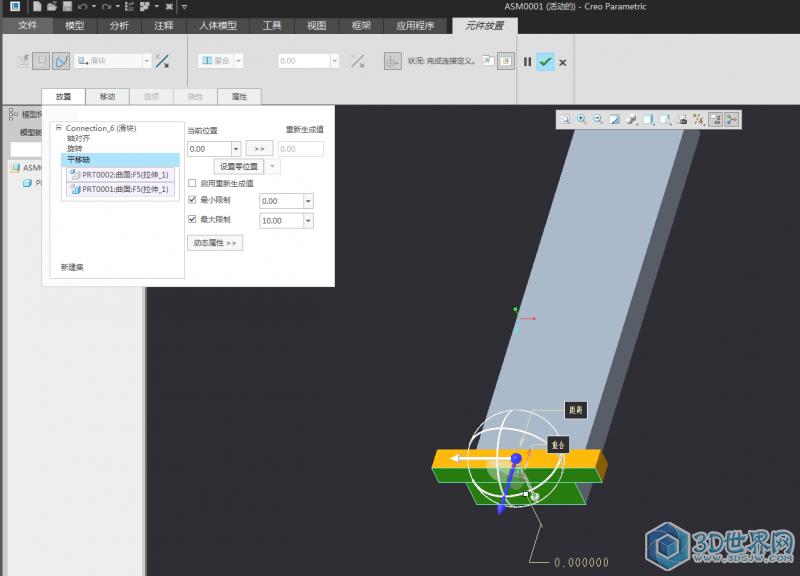
Task: Click the Refit view icon in graphics toolbar
Action: [565, 119]
